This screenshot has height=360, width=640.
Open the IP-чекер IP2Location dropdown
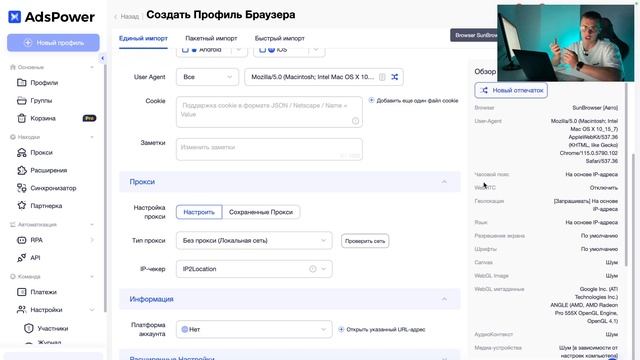254,269
